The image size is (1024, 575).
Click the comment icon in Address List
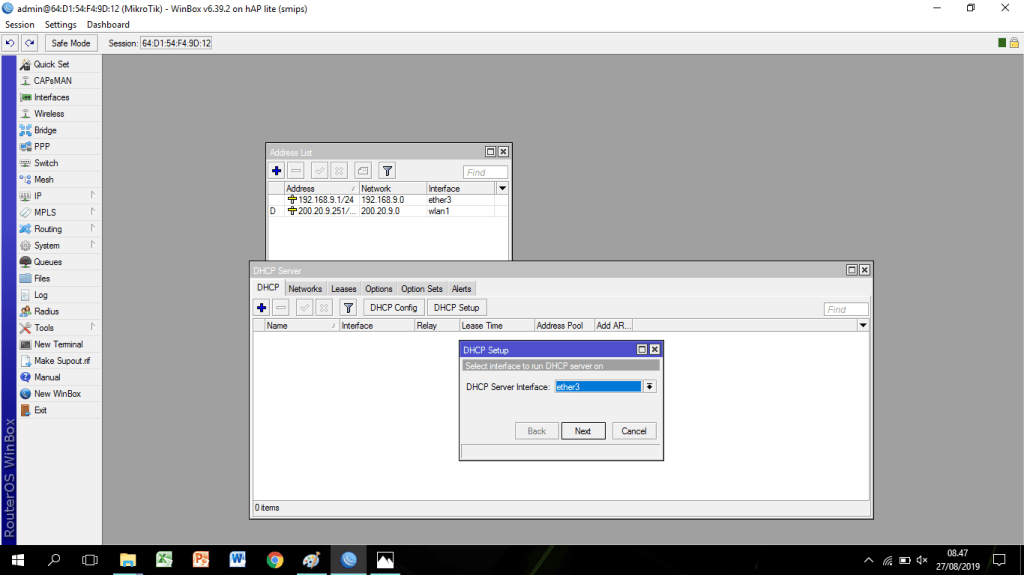[x=362, y=171]
